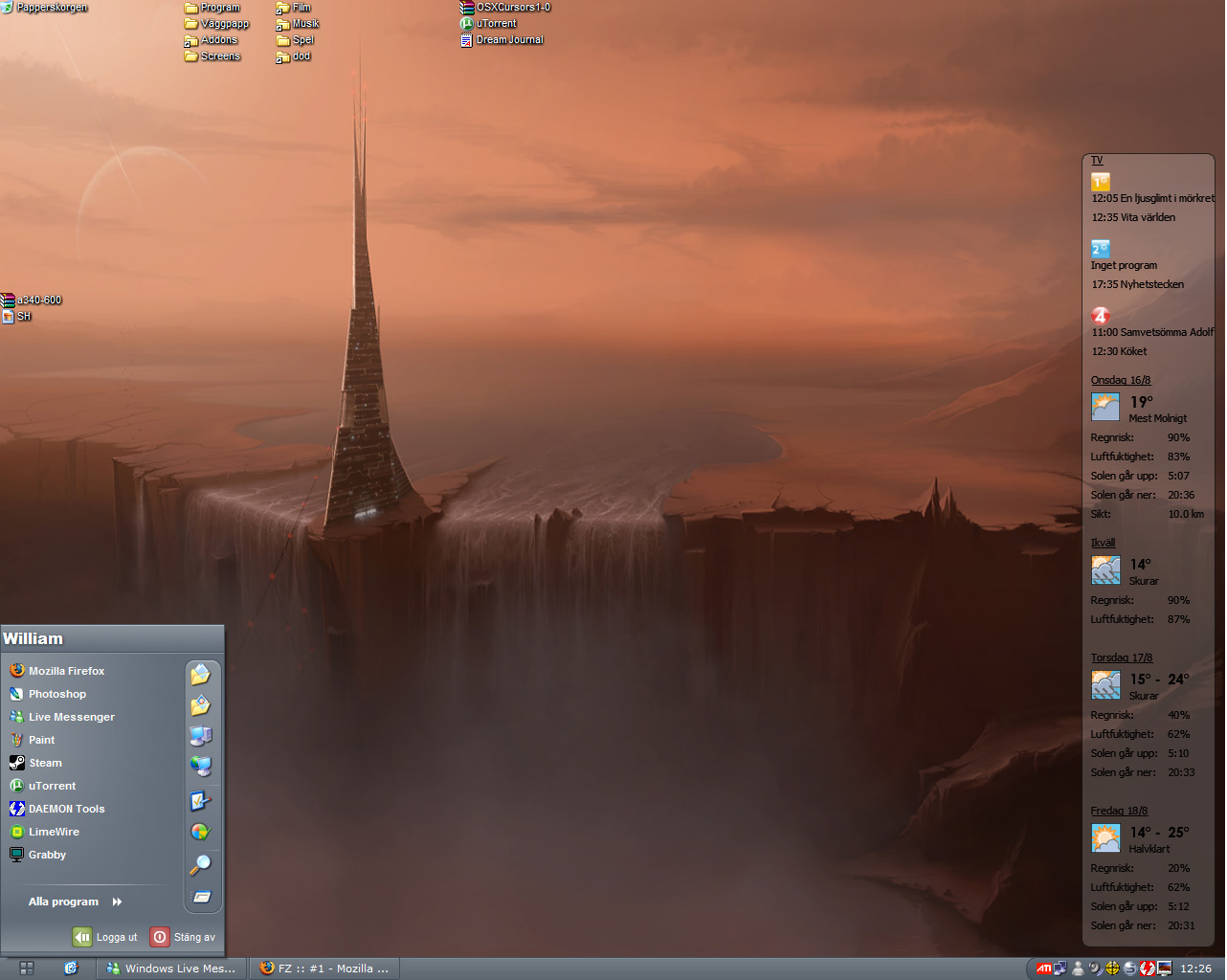Screen dimensions: 1227x980
Task: Click the speaker volume tray icon
Action: coord(1096,969)
